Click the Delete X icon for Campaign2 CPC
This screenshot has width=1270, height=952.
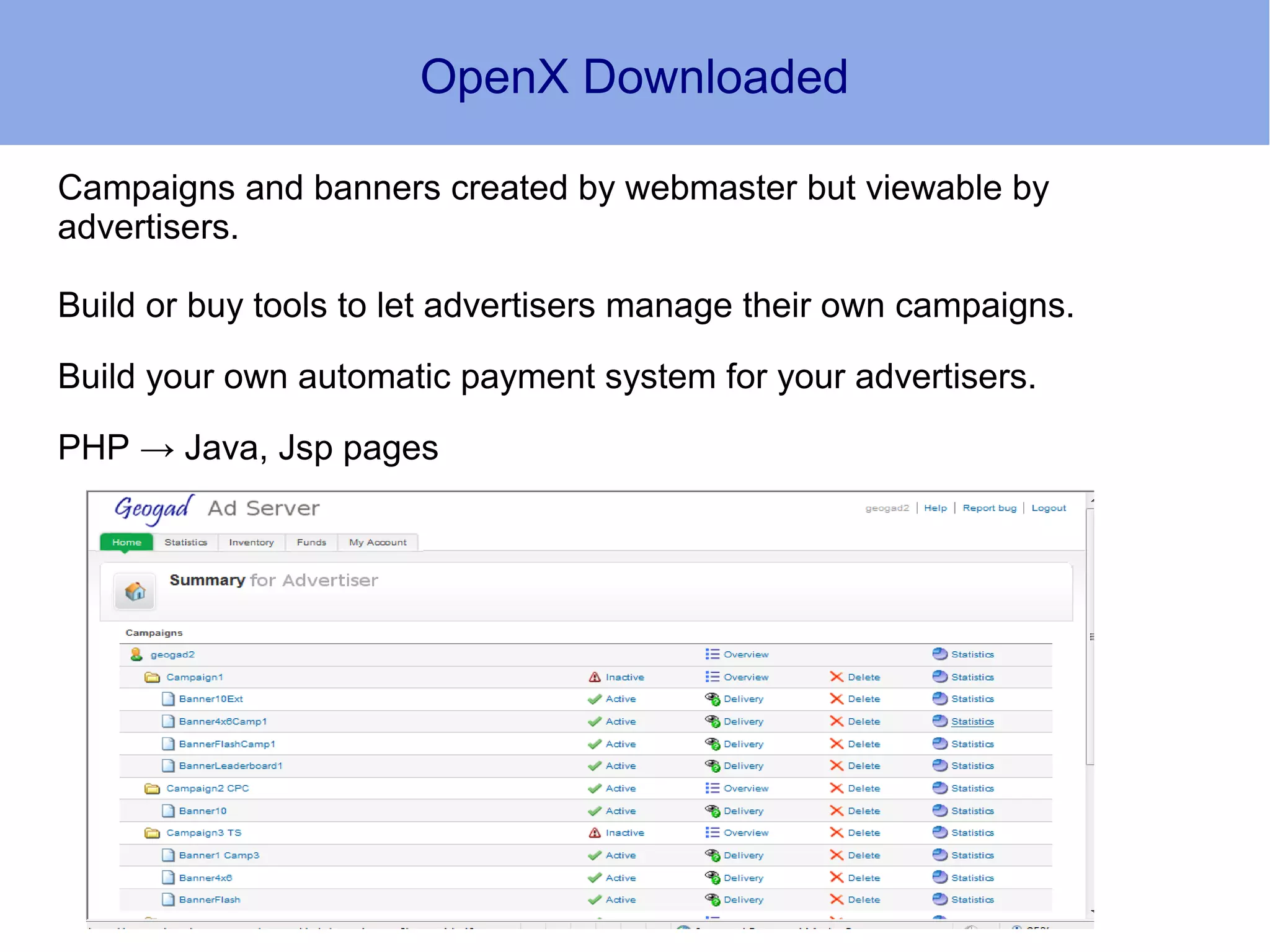(x=837, y=788)
